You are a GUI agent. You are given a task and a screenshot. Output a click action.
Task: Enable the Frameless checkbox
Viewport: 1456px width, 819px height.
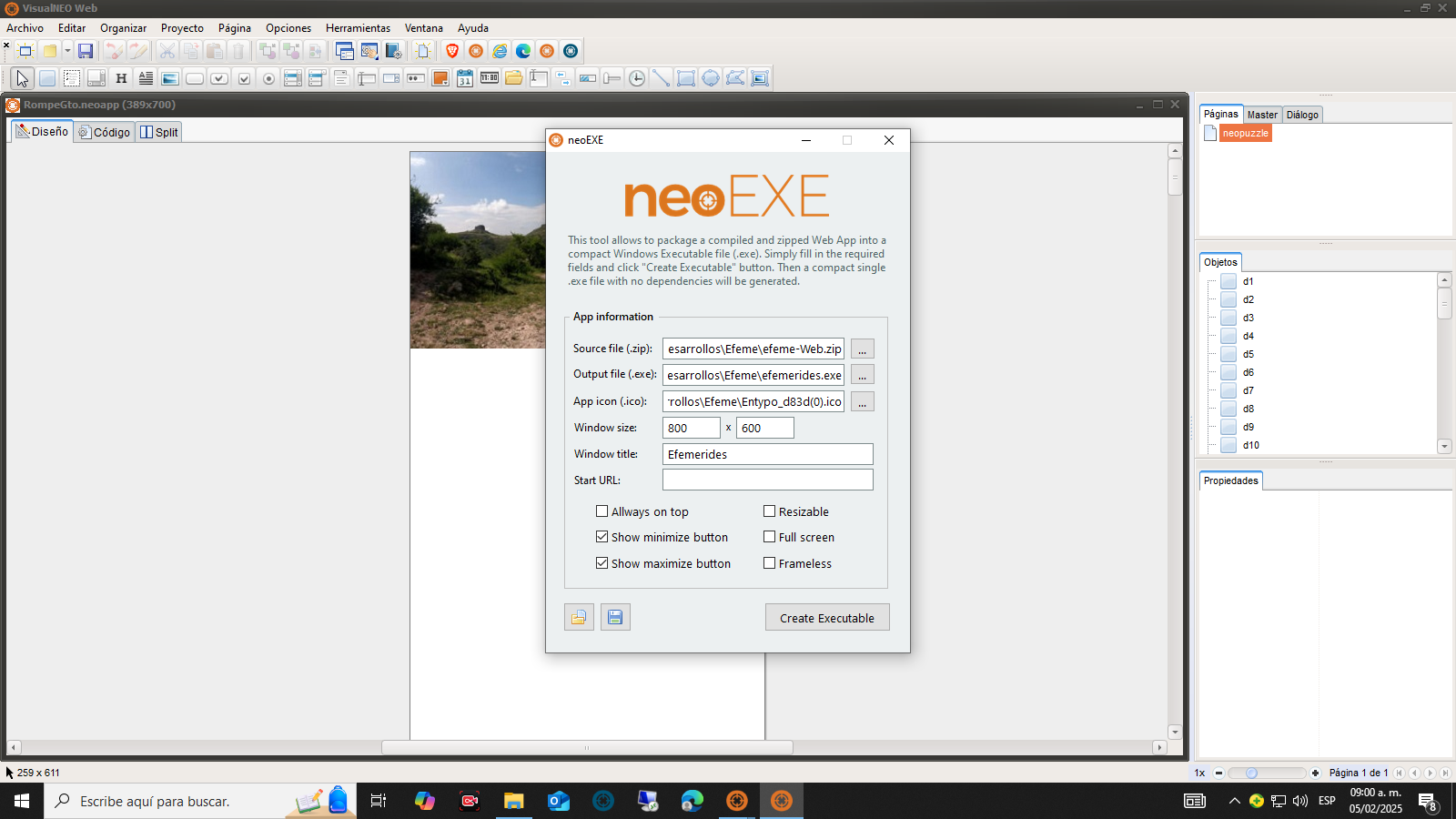(769, 563)
